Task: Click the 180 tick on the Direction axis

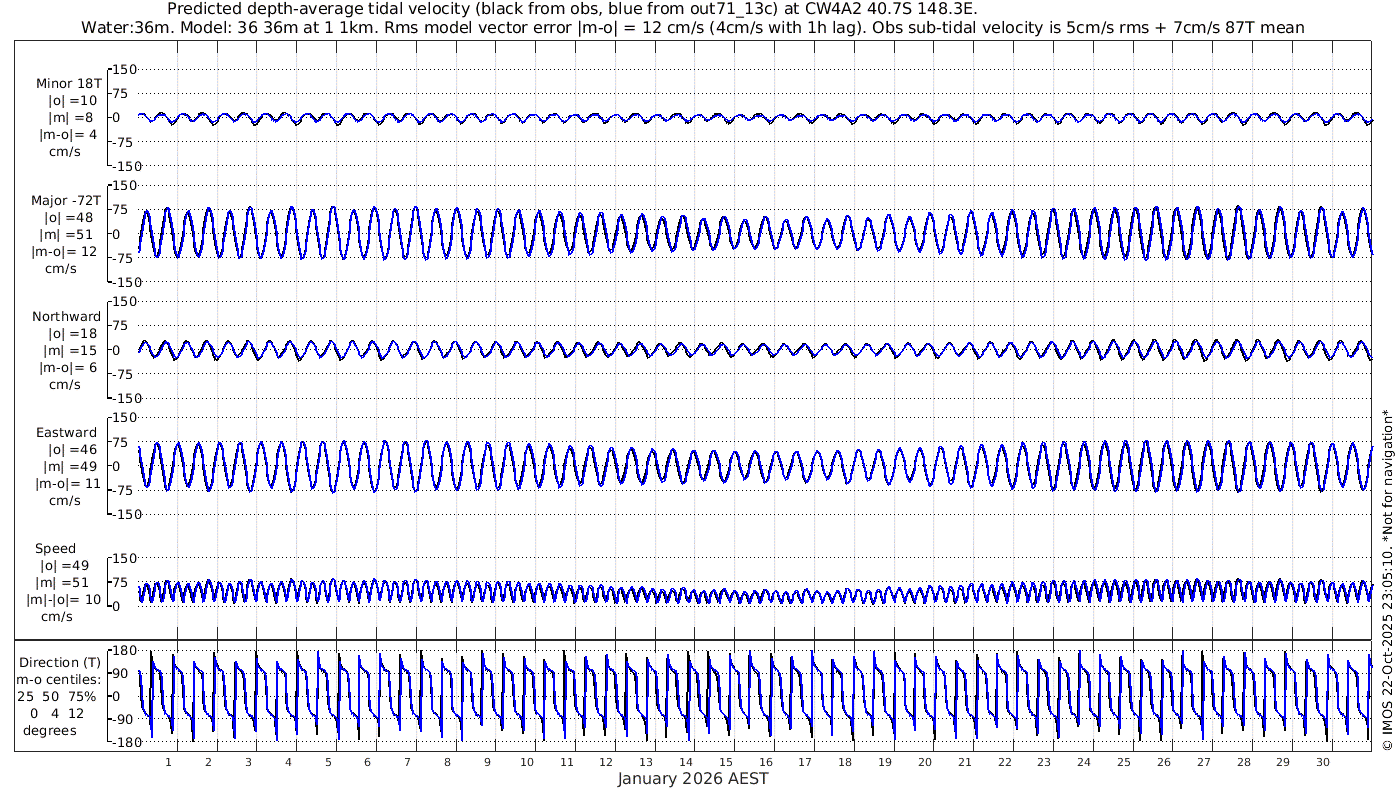Action: 122,650
